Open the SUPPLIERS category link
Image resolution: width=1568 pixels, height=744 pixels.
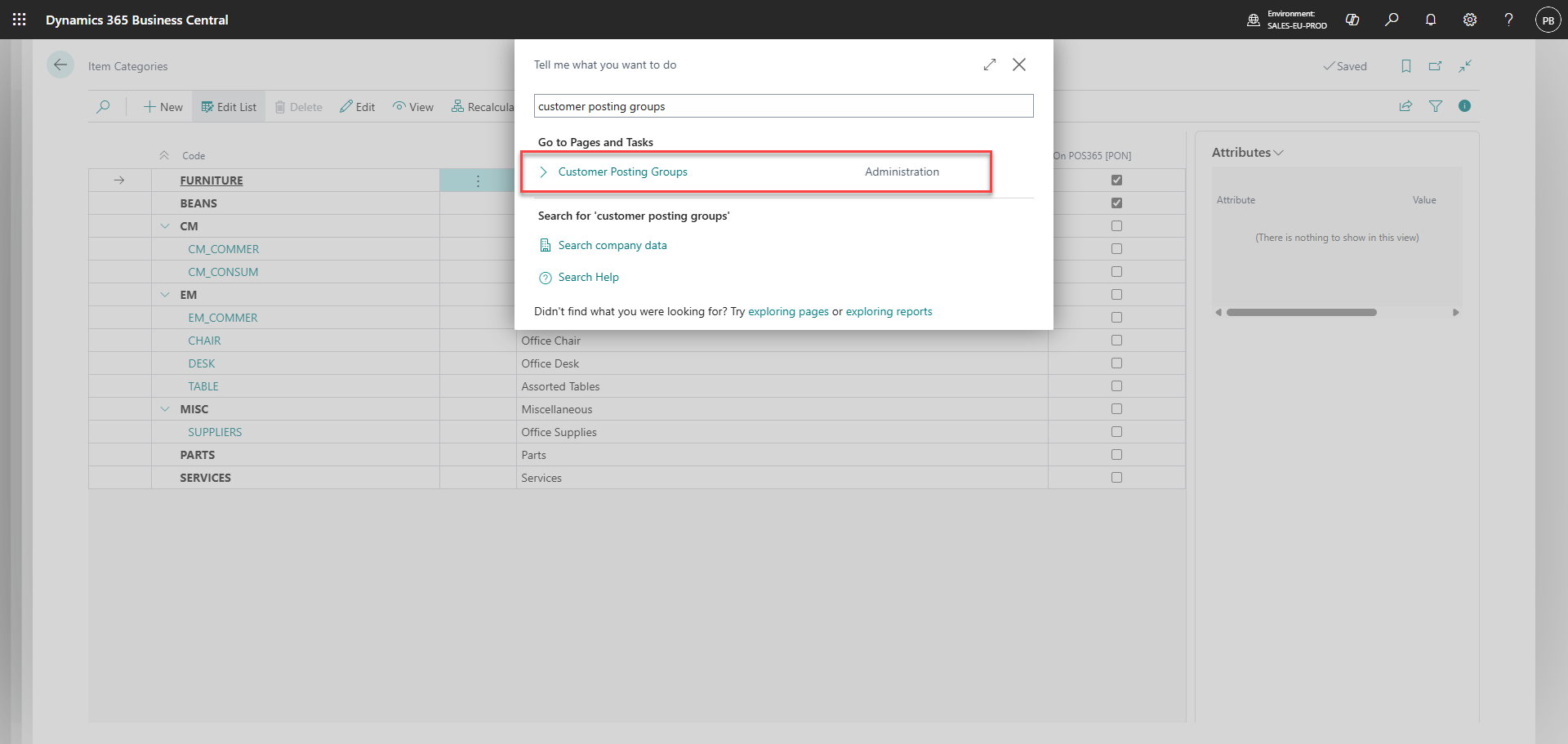(x=215, y=432)
